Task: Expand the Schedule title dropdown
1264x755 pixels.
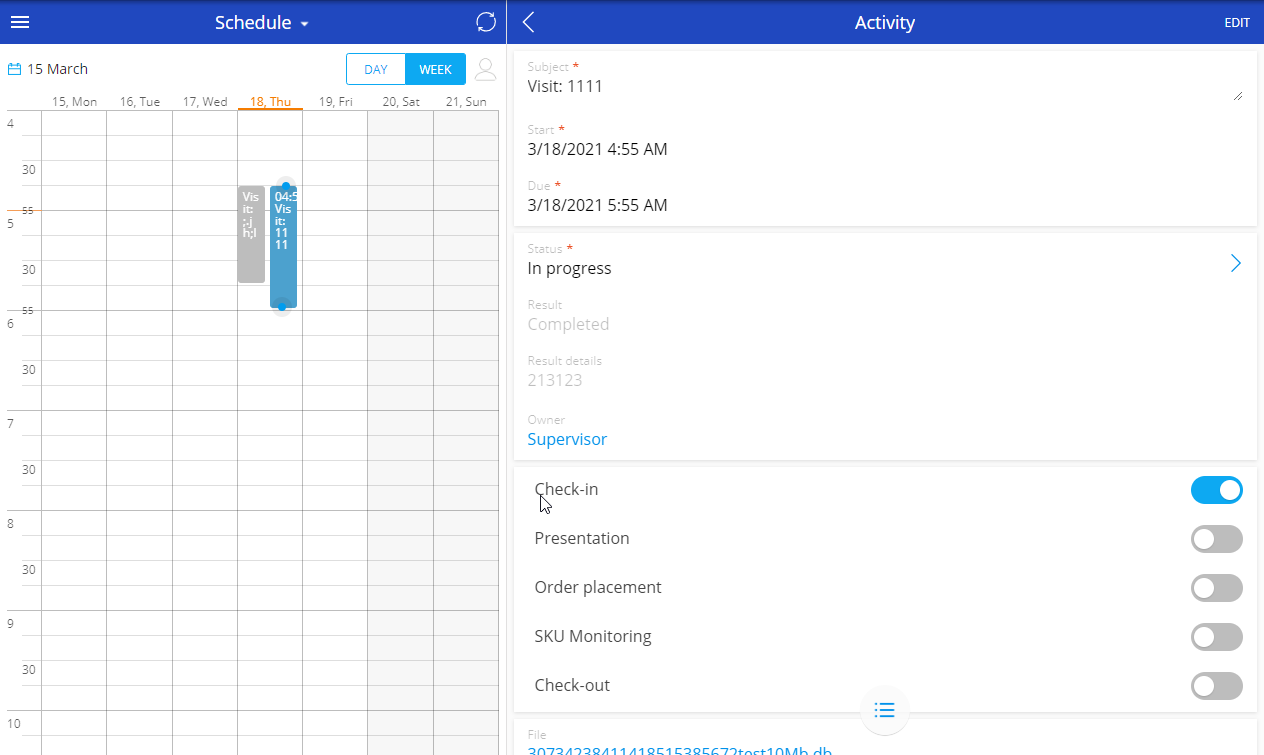Action: 262,22
